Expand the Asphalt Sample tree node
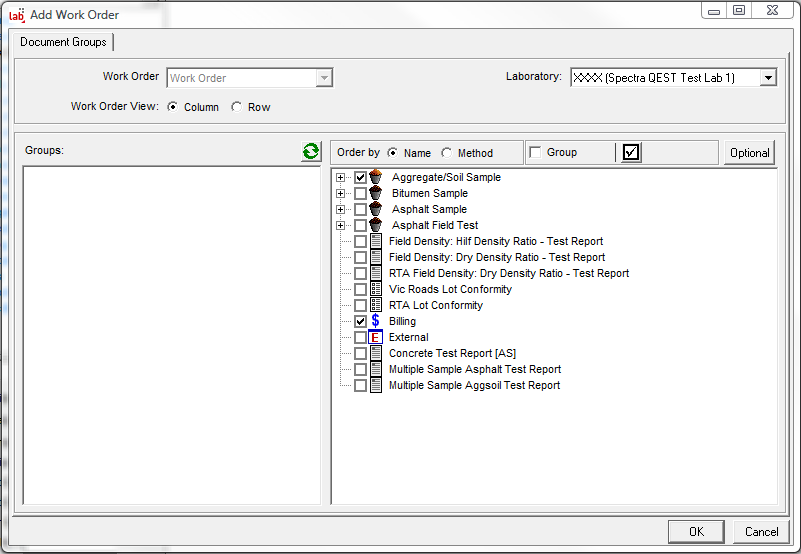The image size is (801, 554). coord(341,209)
